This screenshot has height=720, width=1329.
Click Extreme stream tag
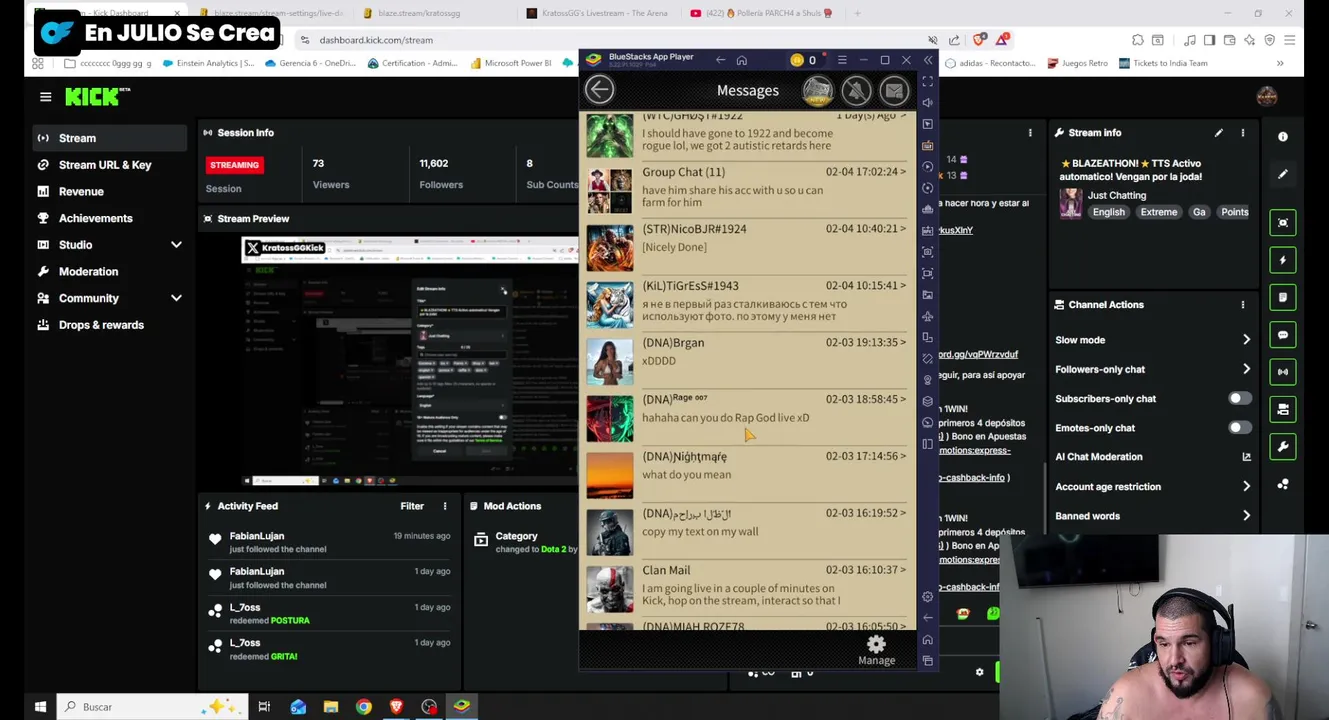1158,212
